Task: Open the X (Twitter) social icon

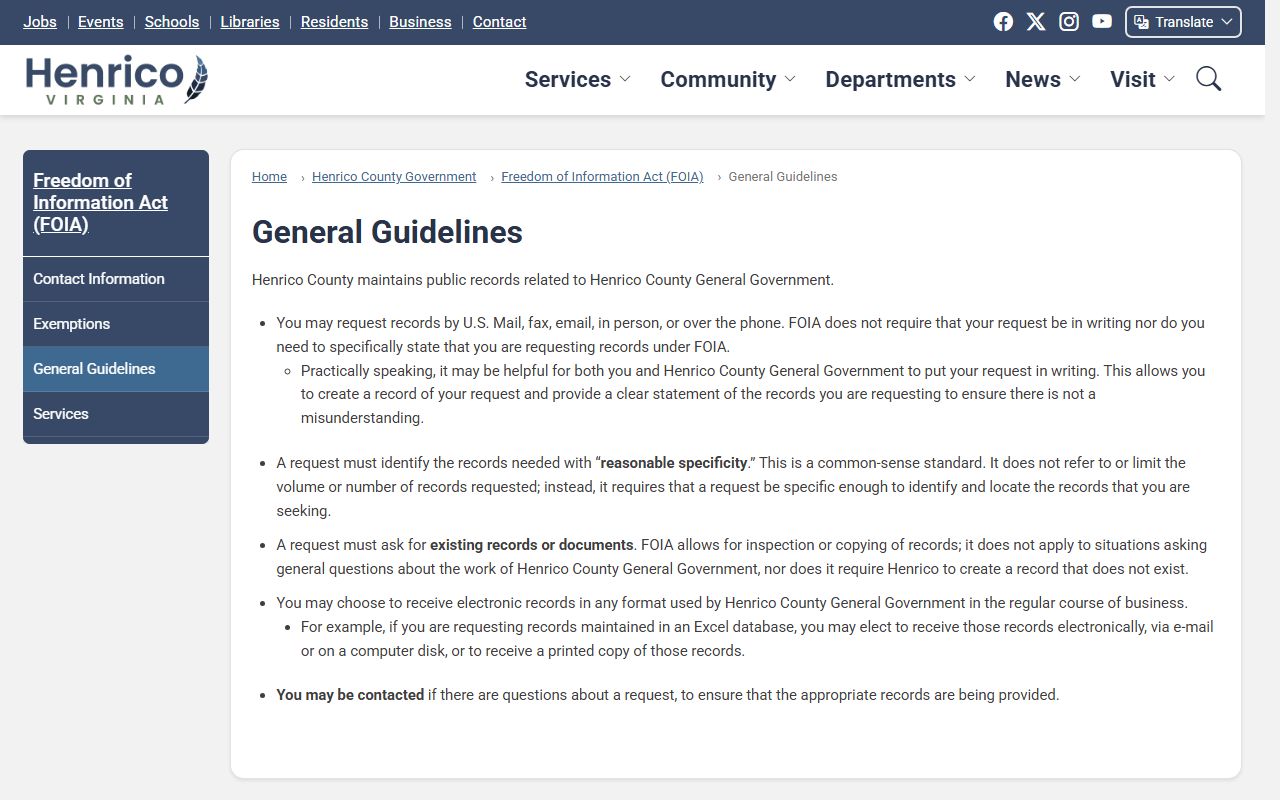Action: click(x=1036, y=22)
